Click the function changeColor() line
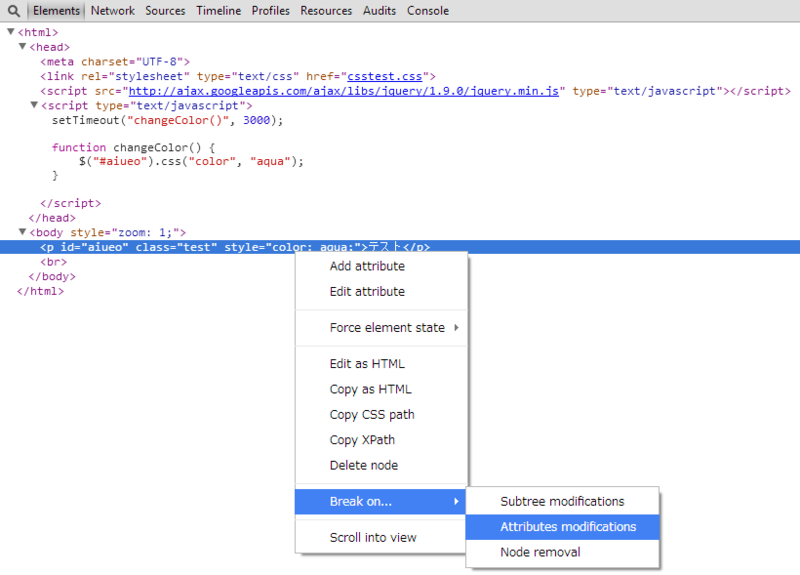Image resolution: width=800 pixels, height=575 pixels. (133, 147)
